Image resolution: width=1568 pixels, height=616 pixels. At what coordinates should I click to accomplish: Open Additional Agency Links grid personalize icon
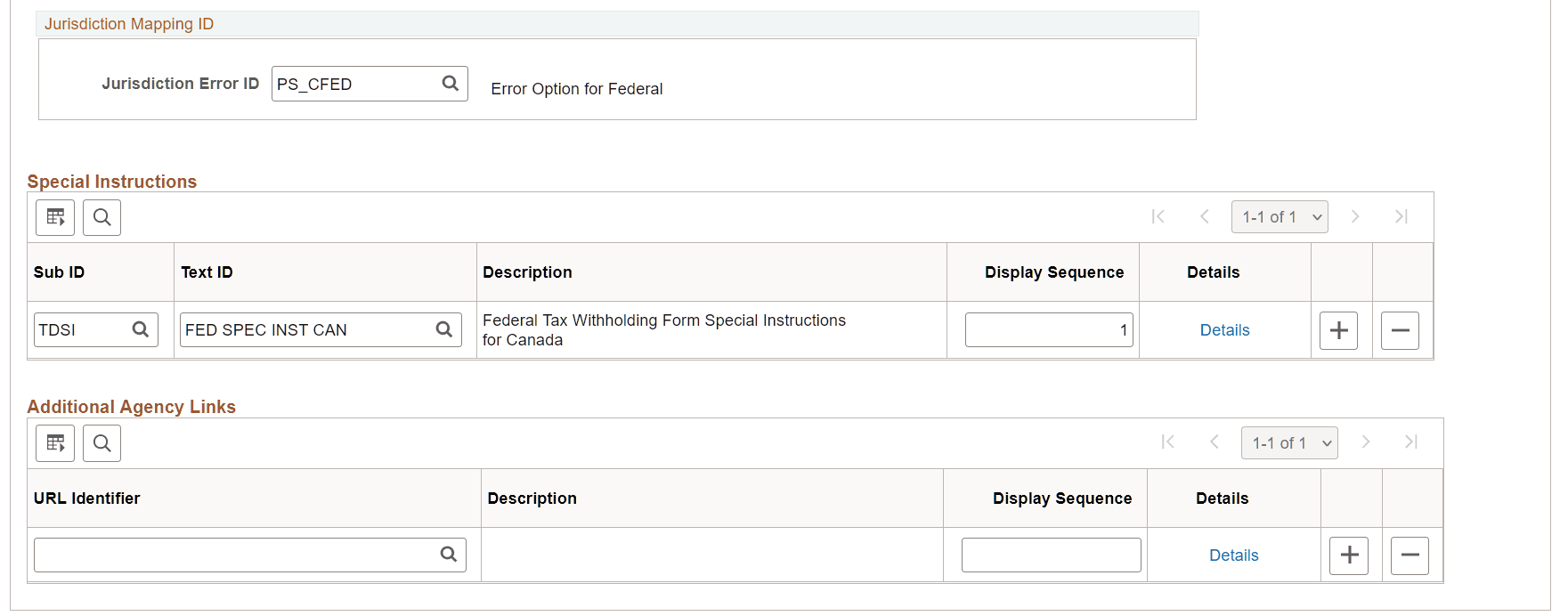tap(55, 443)
